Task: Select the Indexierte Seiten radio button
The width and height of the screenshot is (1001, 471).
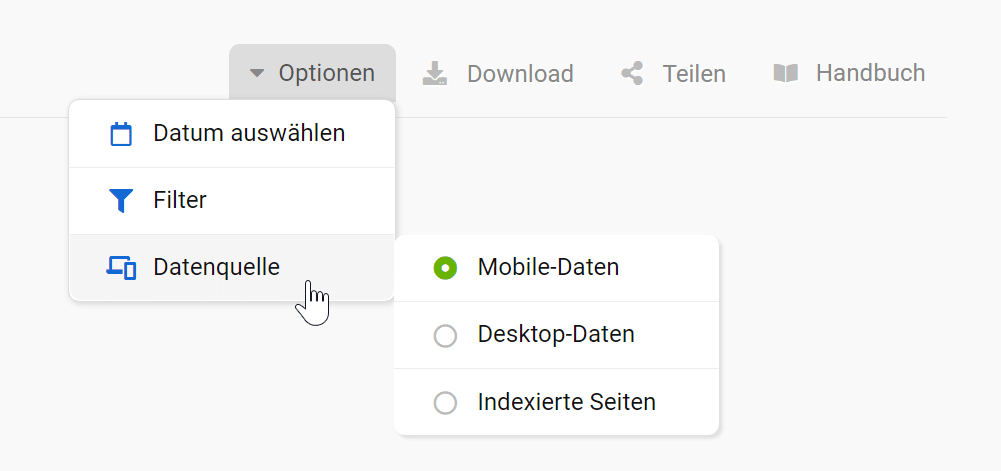Action: 445,403
